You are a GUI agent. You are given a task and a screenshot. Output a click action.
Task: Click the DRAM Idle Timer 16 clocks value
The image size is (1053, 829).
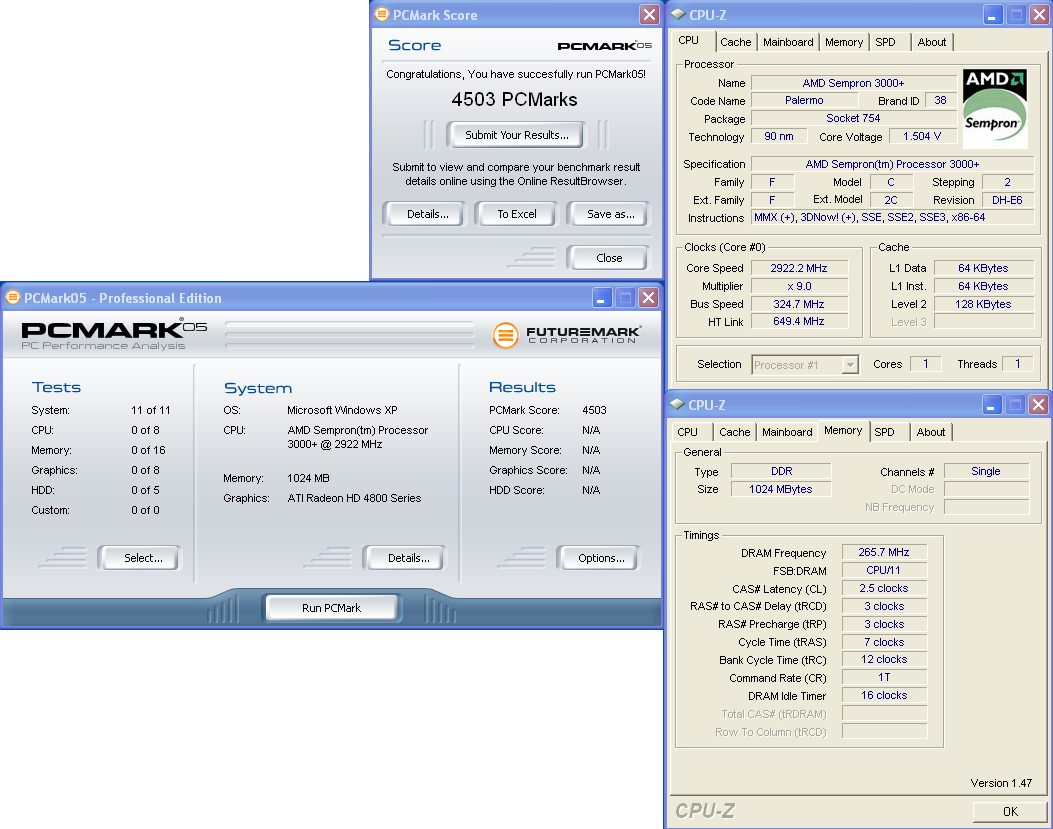pos(884,695)
